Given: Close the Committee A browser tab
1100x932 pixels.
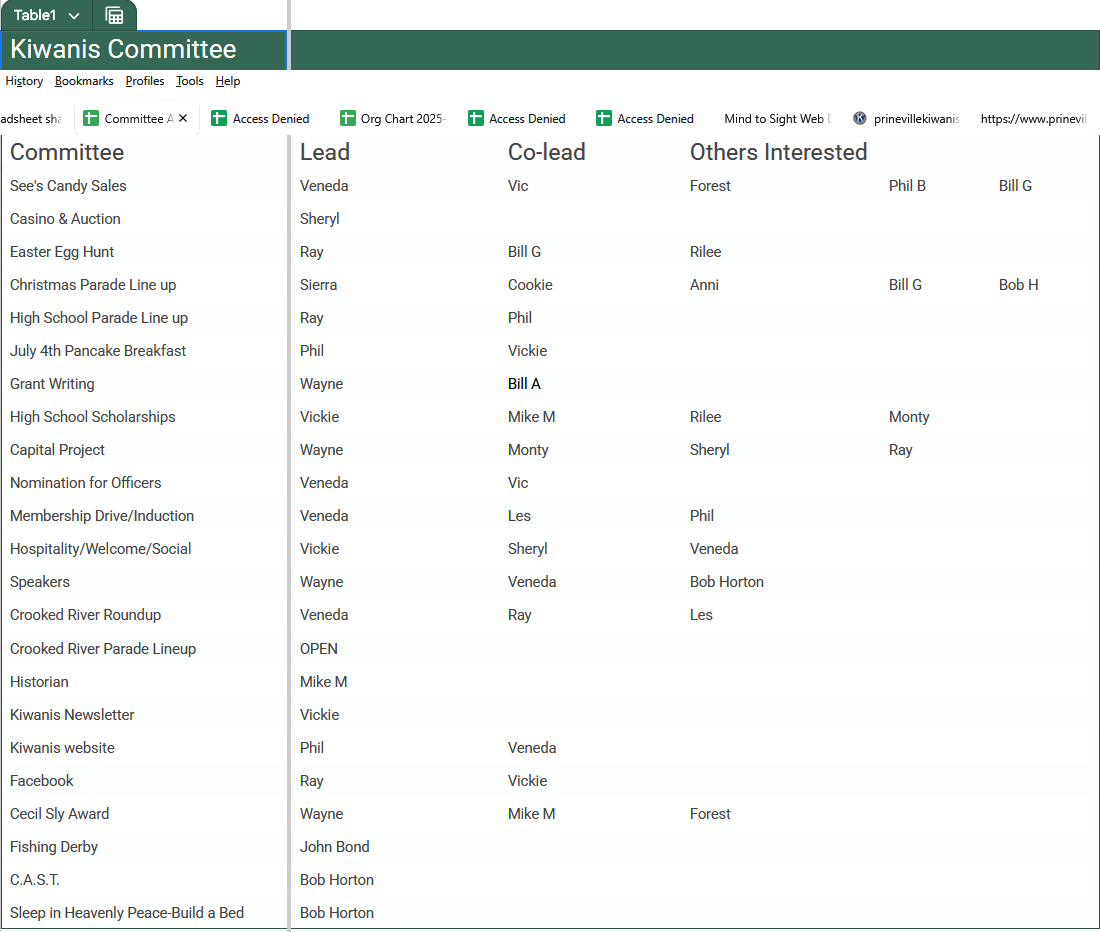Looking at the screenshot, I should (183, 118).
